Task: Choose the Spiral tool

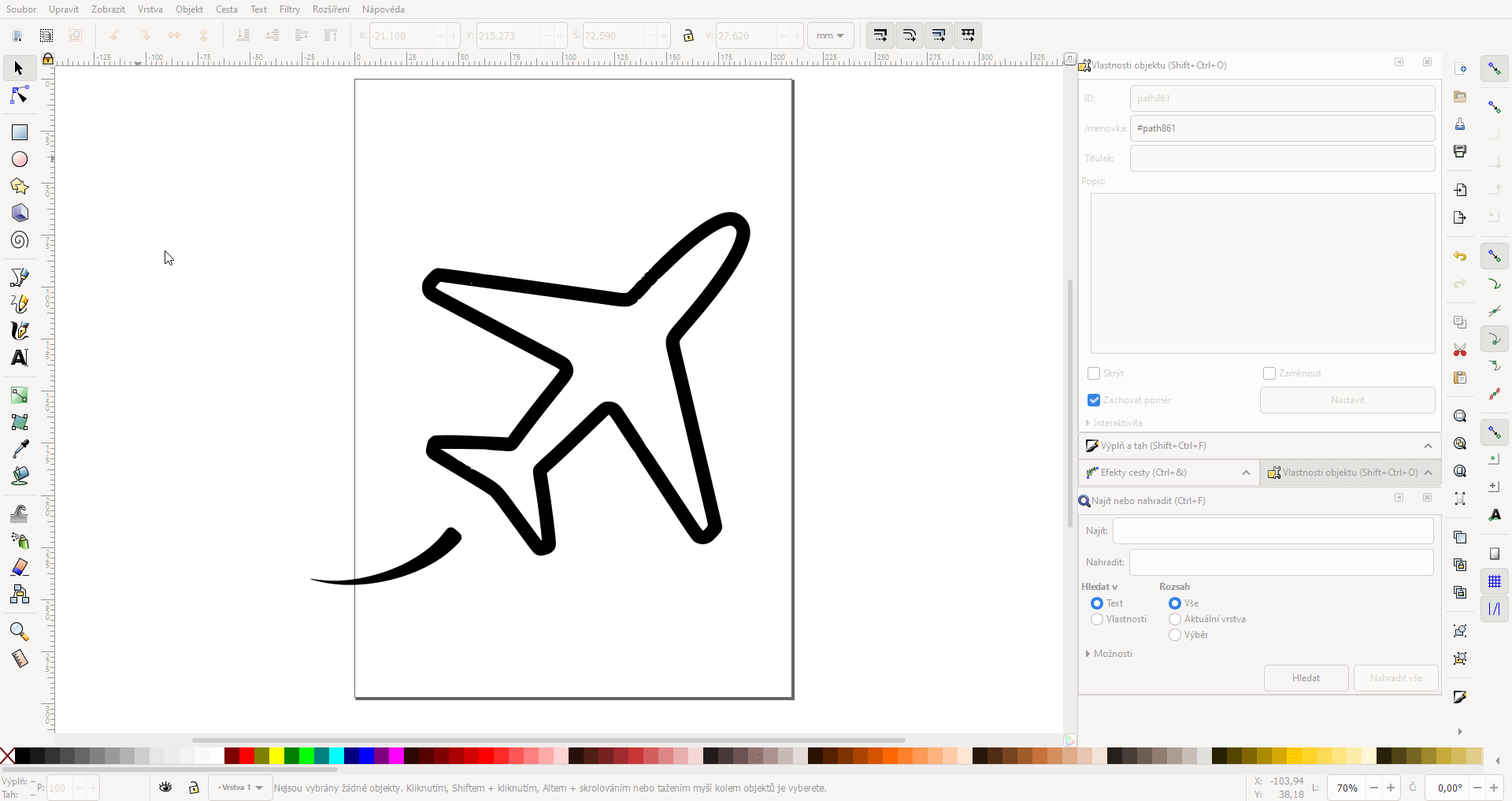Action: [20, 240]
